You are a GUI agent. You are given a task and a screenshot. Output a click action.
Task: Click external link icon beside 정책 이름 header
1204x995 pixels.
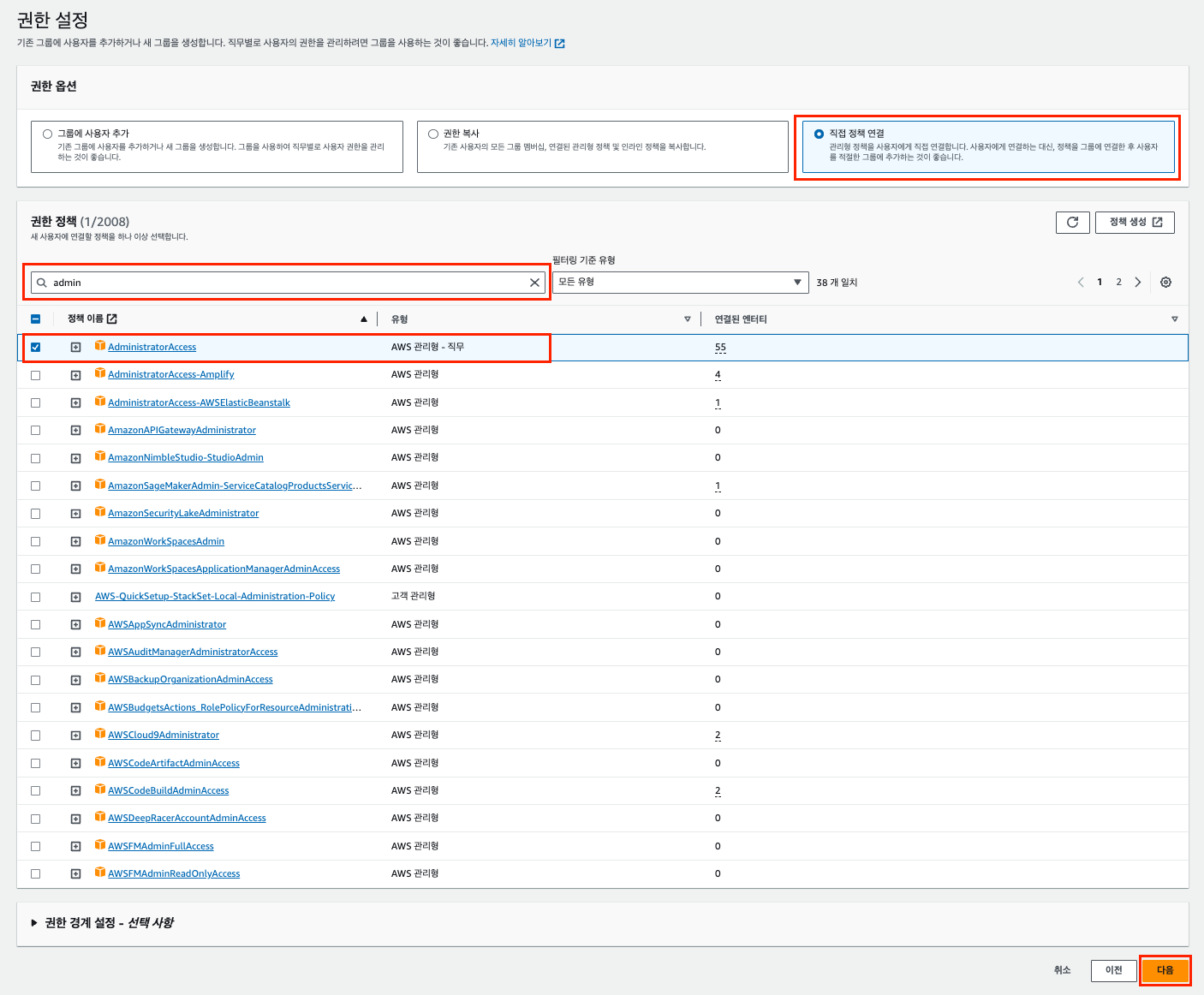[x=111, y=319]
